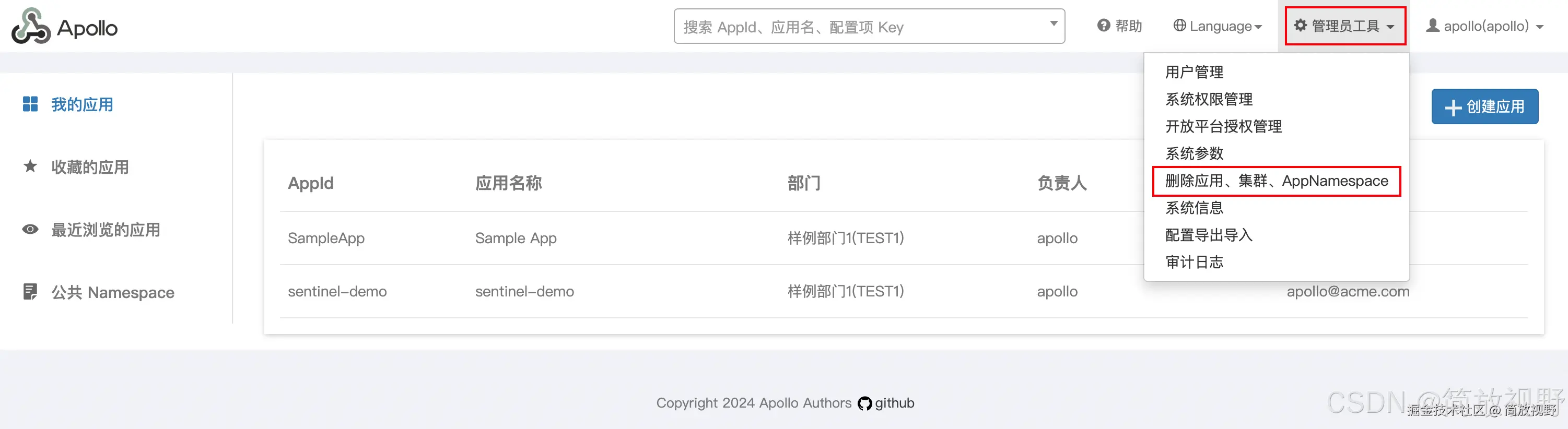Viewport: 1568px width, 429px height.
Task: Click the grid icon beside 我的应用
Action: (x=30, y=104)
